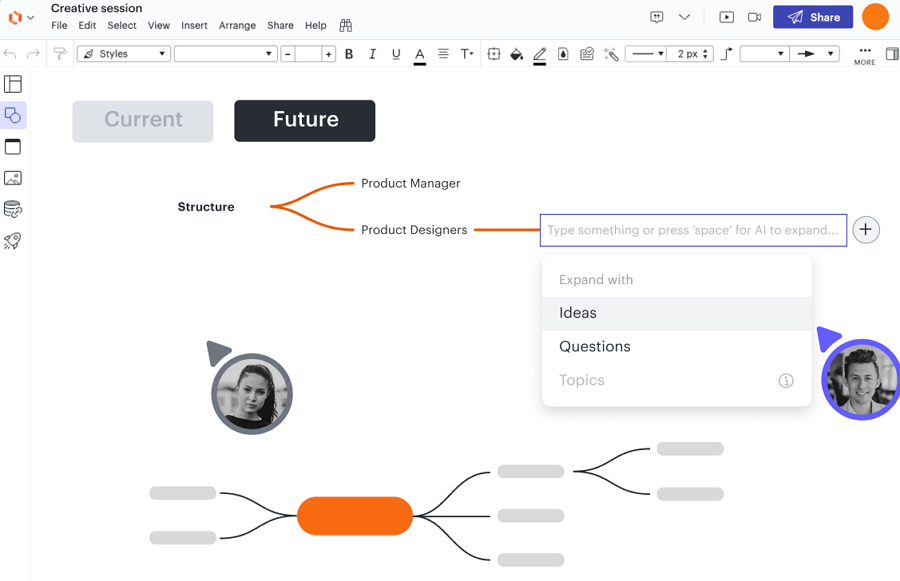The width and height of the screenshot is (900, 581).
Task: Toggle bold text formatting
Action: [349, 54]
